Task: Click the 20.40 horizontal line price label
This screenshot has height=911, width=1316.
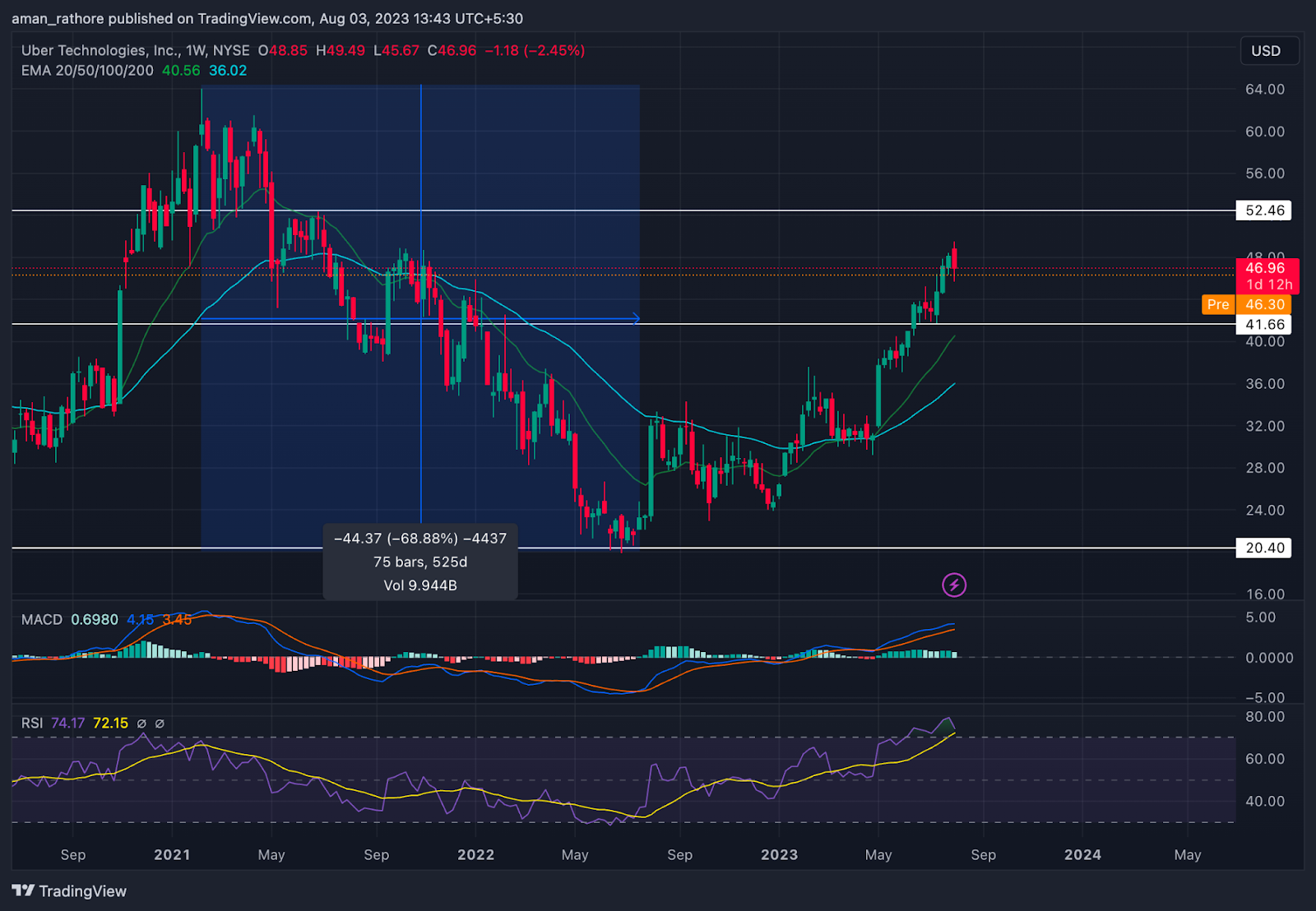Action: pyautogui.click(x=1264, y=548)
